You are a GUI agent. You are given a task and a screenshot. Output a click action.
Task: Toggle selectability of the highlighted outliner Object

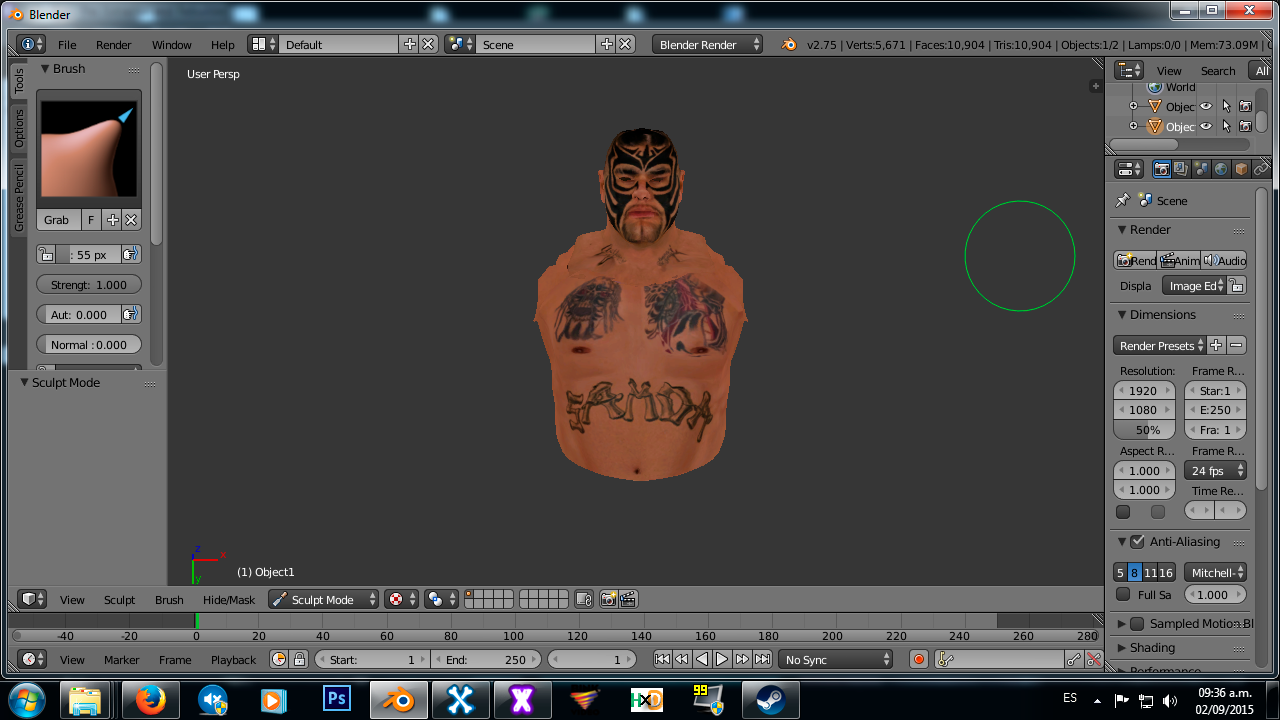tap(1226, 126)
